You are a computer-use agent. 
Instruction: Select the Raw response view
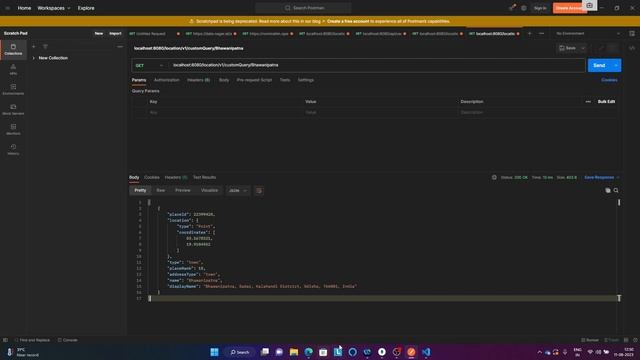(160, 190)
